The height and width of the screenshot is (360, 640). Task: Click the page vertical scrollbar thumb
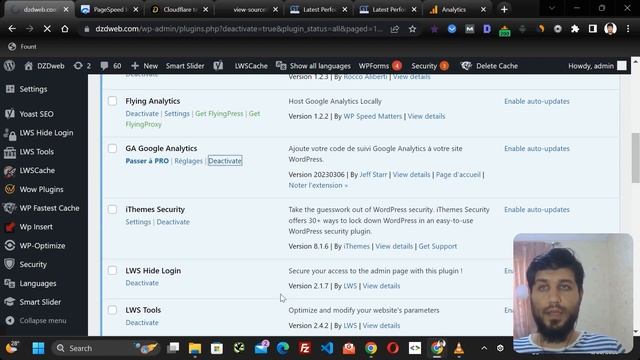click(x=636, y=158)
